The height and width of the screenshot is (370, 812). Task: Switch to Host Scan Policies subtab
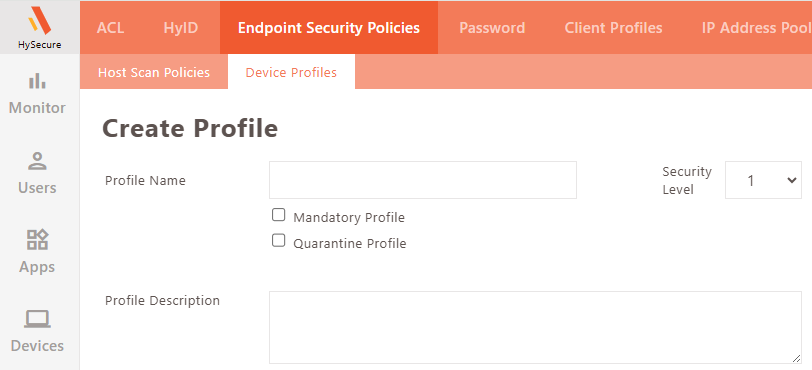pyautogui.click(x=154, y=72)
